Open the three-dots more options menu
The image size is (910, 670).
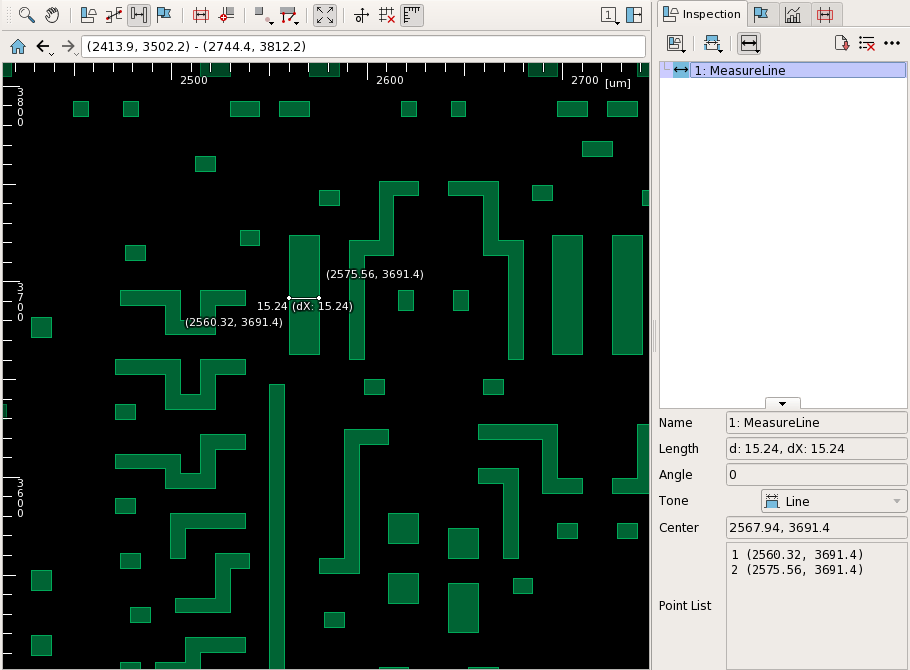pyautogui.click(x=892, y=43)
